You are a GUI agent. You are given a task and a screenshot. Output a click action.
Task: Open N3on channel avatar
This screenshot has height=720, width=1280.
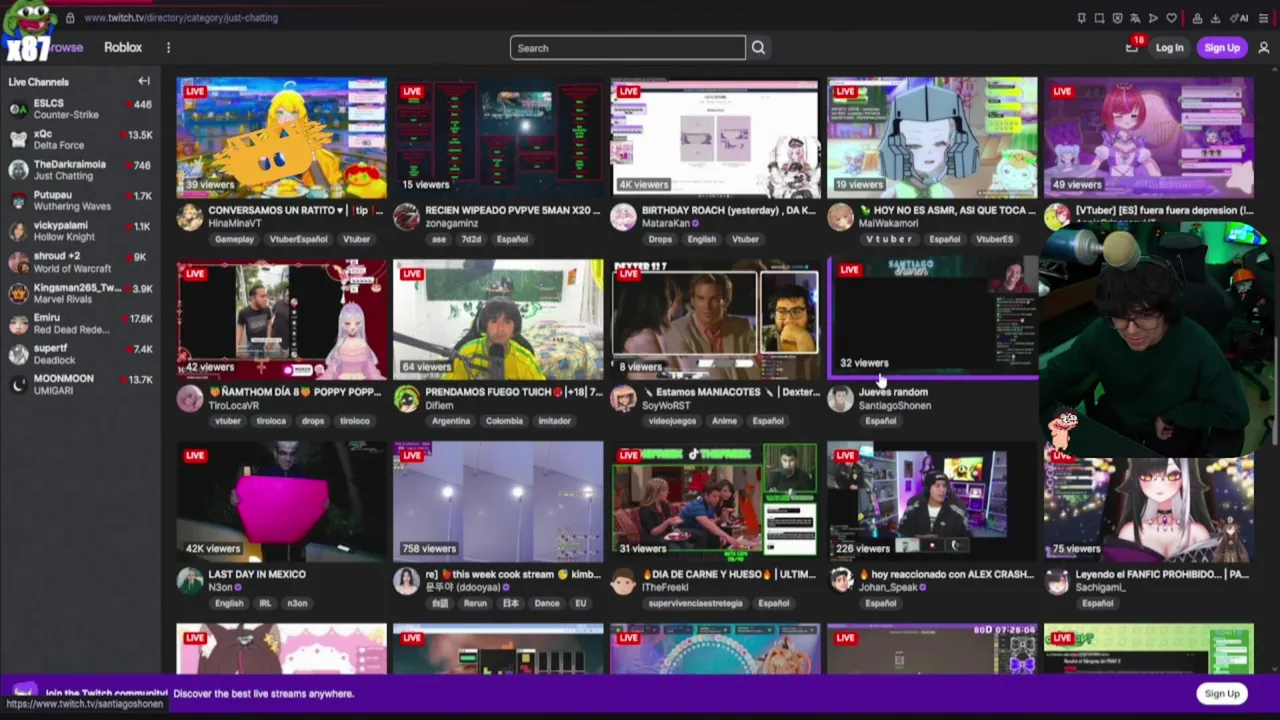pos(190,581)
